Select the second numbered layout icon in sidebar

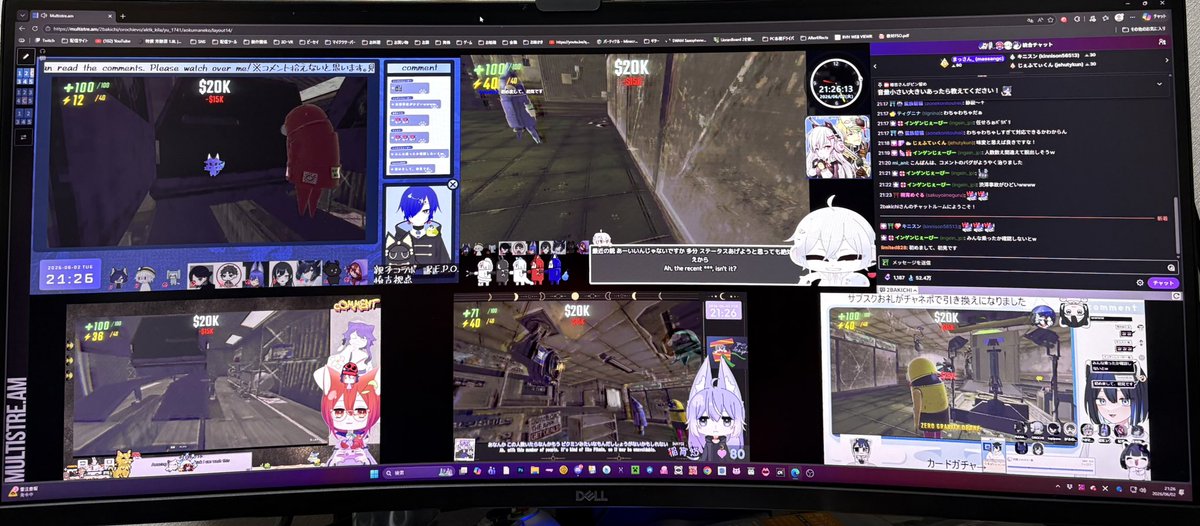[25, 96]
